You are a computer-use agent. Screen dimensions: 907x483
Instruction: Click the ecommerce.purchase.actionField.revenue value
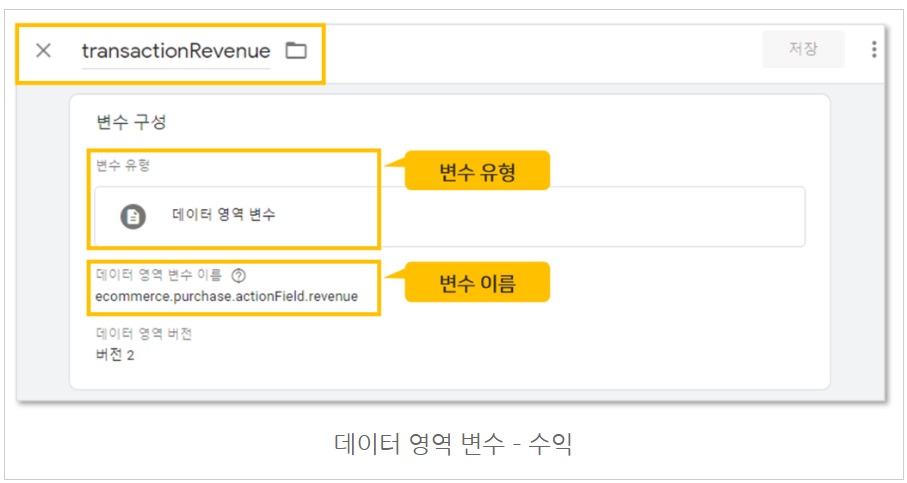pos(227,297)
